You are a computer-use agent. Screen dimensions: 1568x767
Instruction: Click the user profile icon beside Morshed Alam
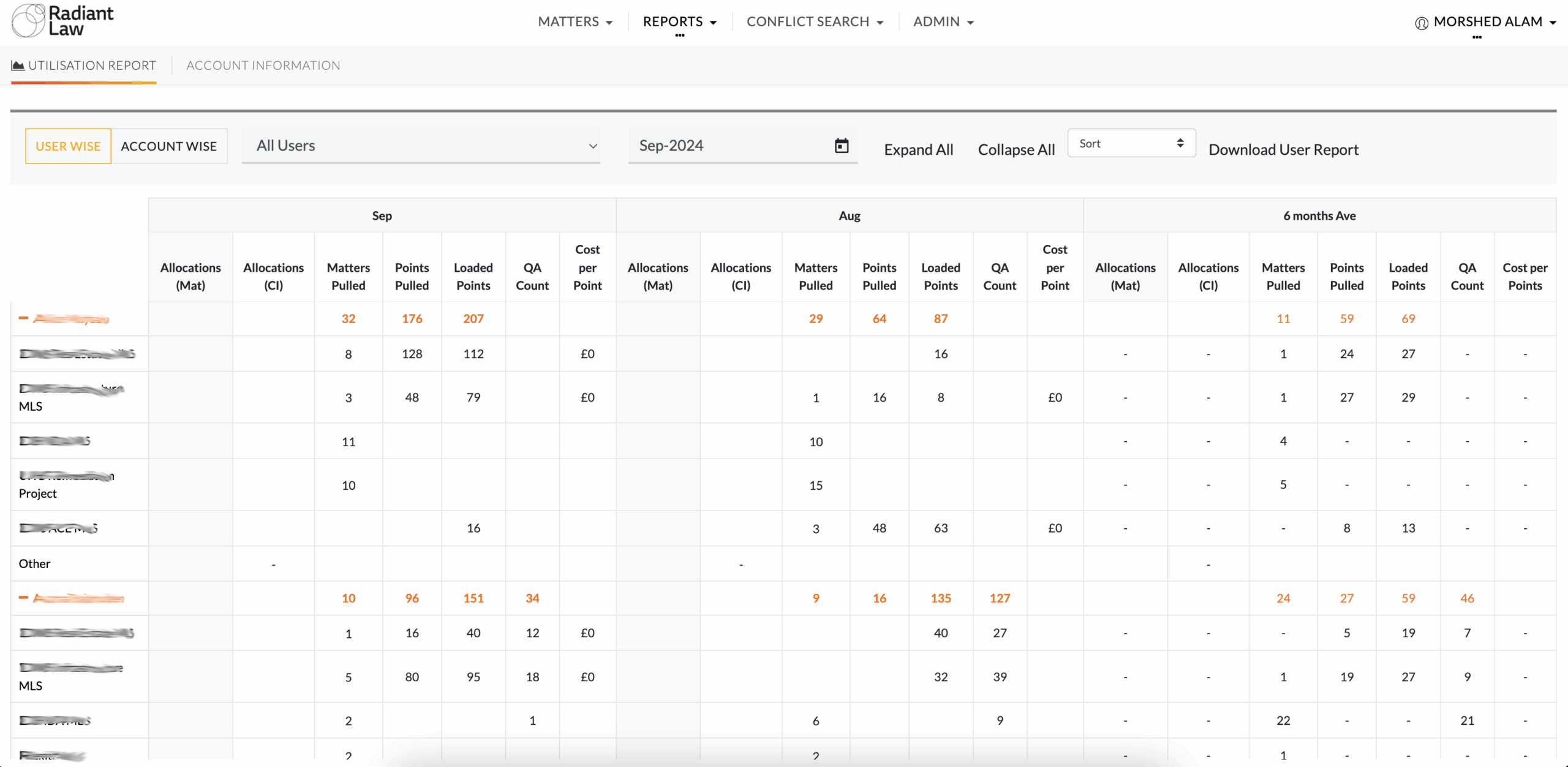click(x=1422, y=23)
